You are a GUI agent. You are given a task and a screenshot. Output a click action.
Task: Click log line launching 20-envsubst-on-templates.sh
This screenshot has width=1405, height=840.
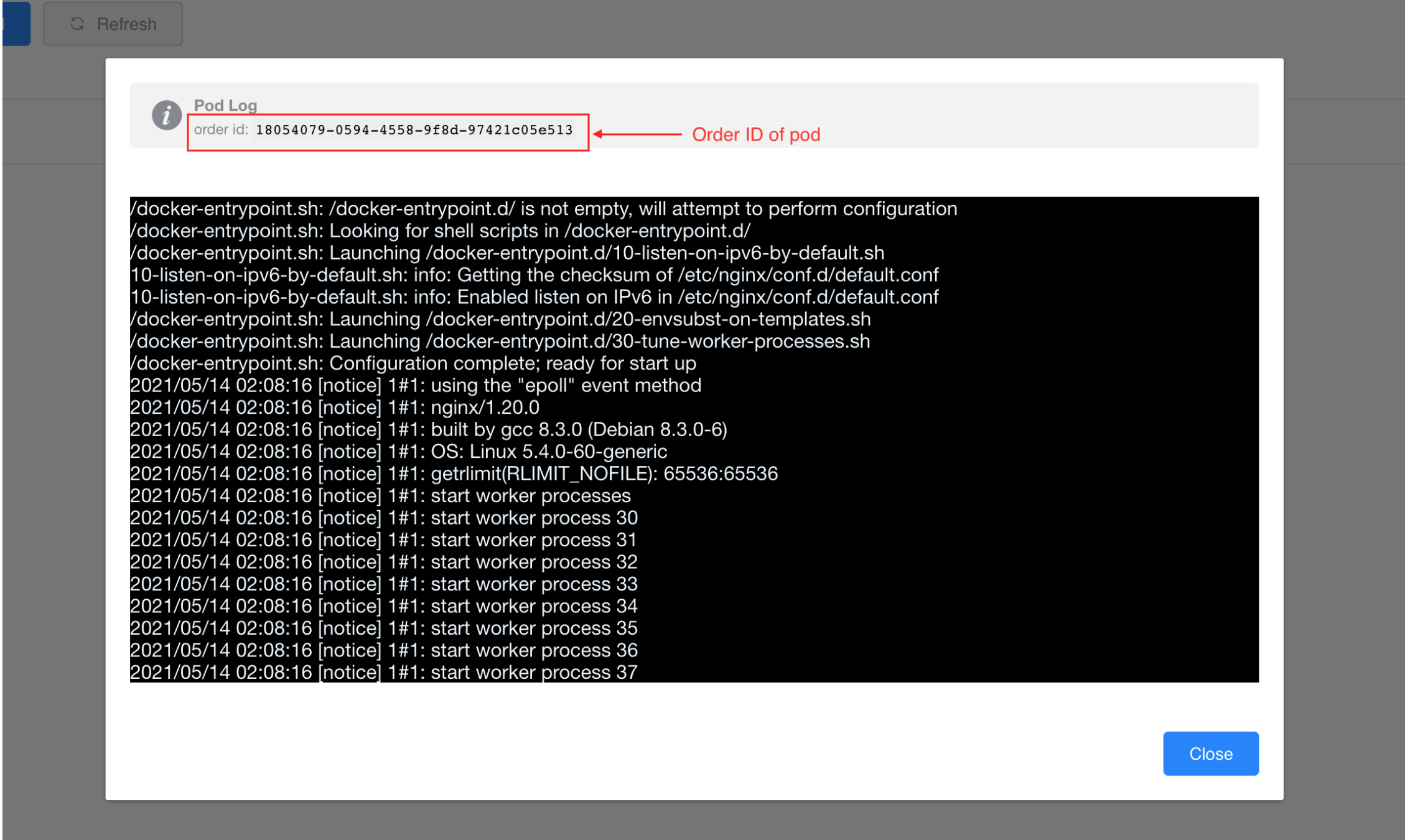click(x=500, y=319)
